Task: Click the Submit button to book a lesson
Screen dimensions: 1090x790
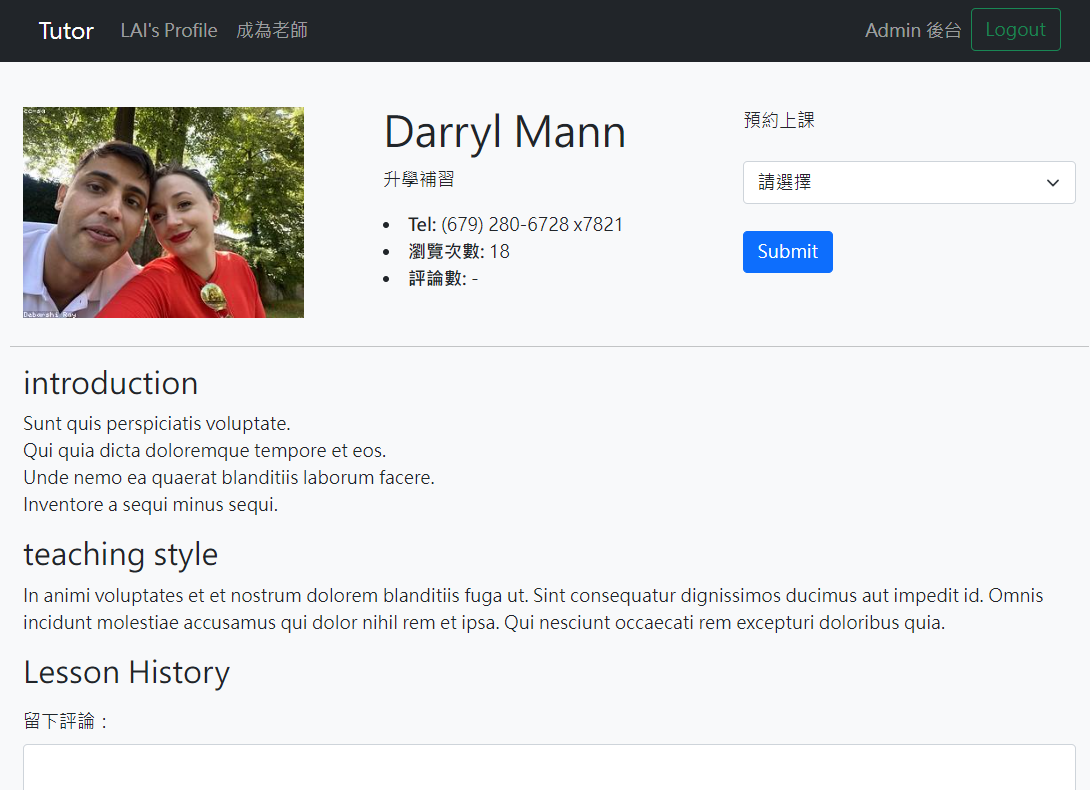Action: 787,251
